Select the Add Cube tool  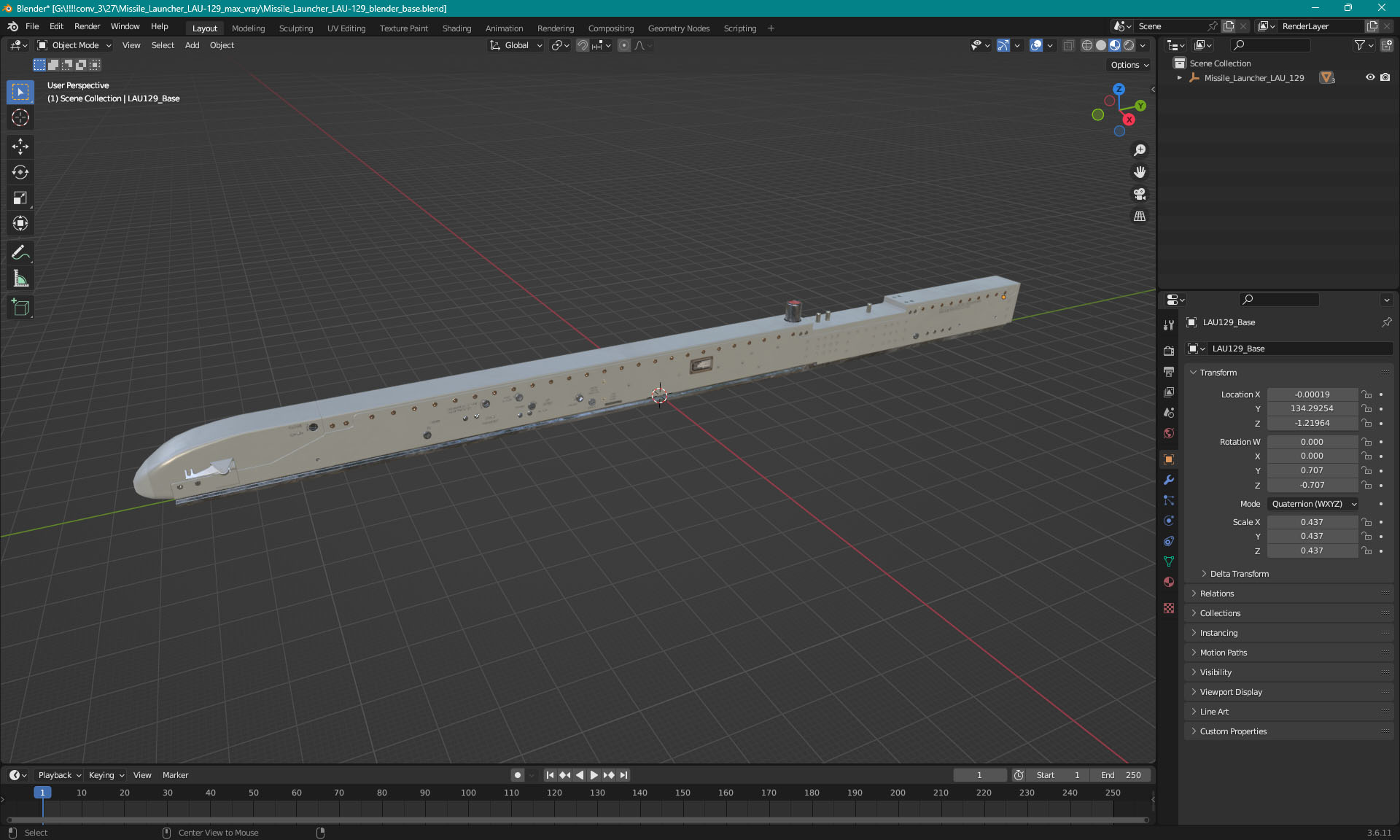(x=20, y=308)
